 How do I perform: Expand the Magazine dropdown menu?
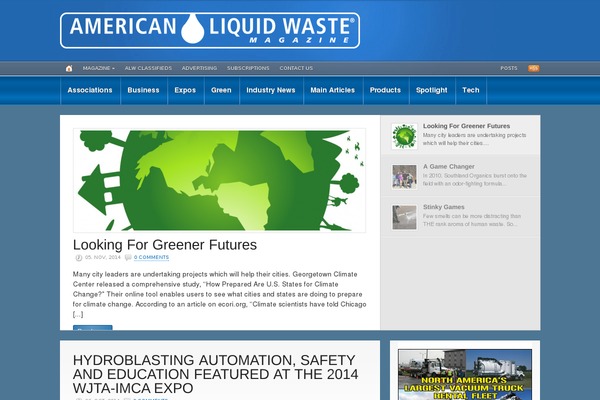coord(99,68)
